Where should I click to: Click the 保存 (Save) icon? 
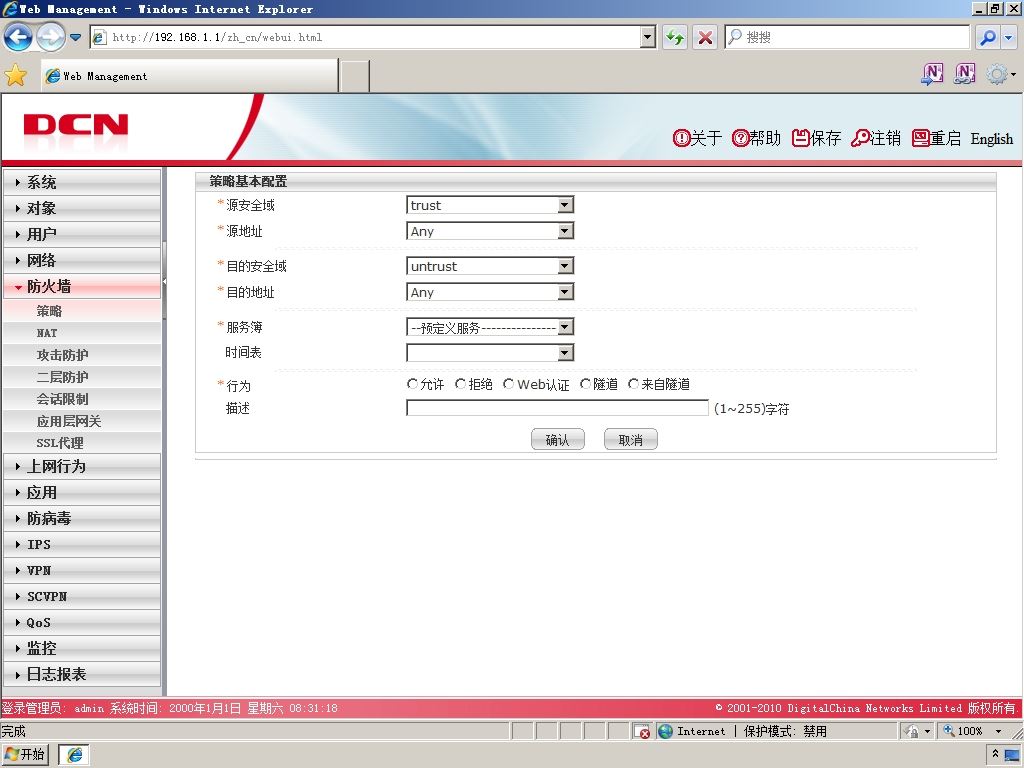(800, 138)
